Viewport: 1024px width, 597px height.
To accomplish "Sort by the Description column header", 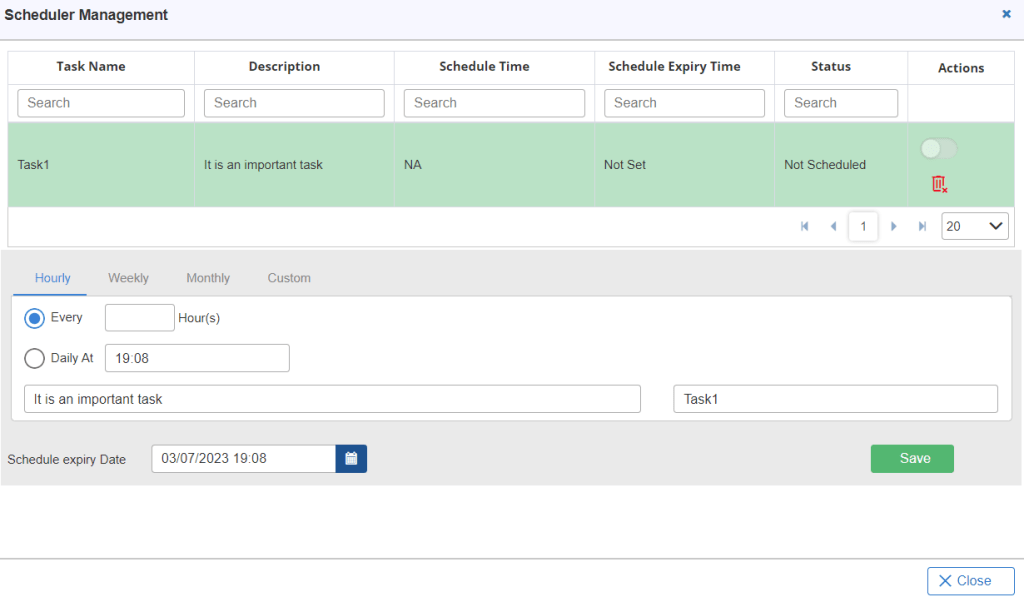I will pyautogui.click(x=284, y=67).
